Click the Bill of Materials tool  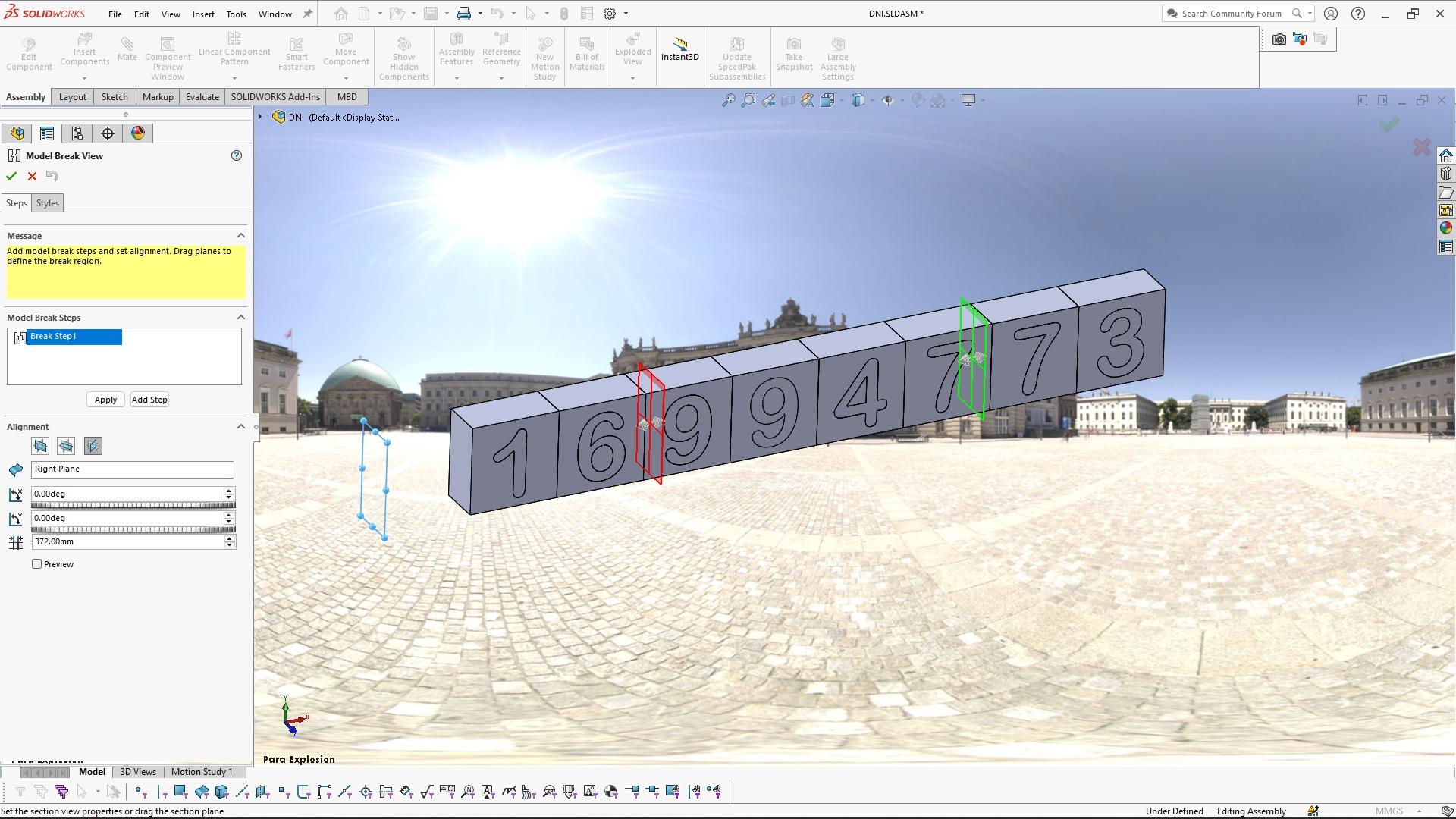587,53
